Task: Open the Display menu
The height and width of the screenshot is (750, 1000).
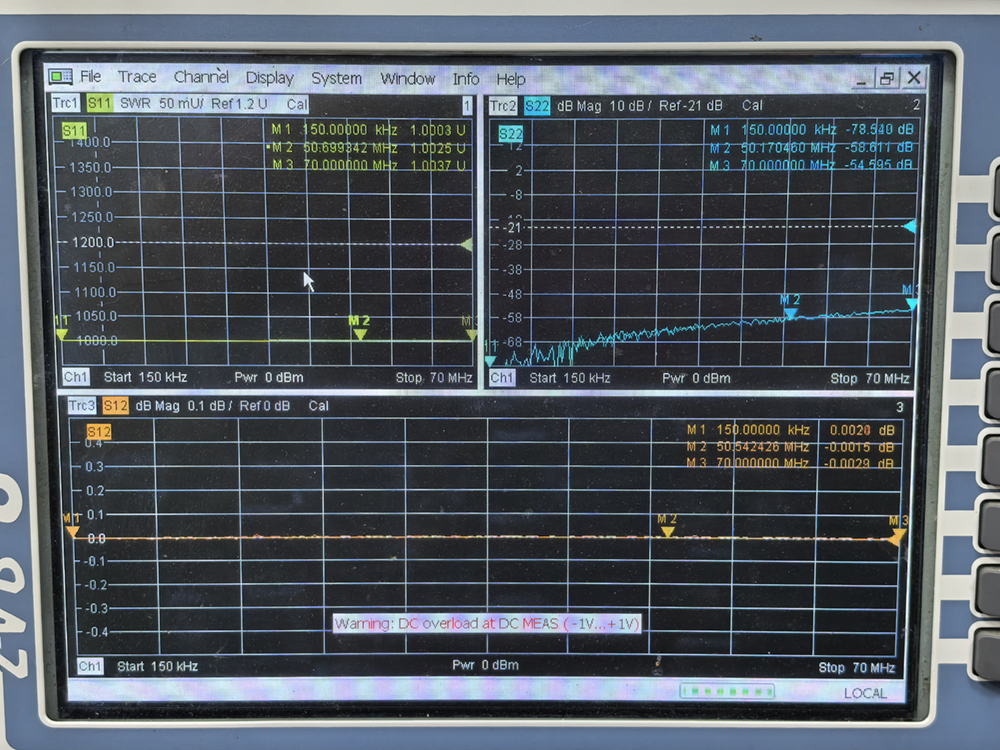Action: tap(269, 78)
